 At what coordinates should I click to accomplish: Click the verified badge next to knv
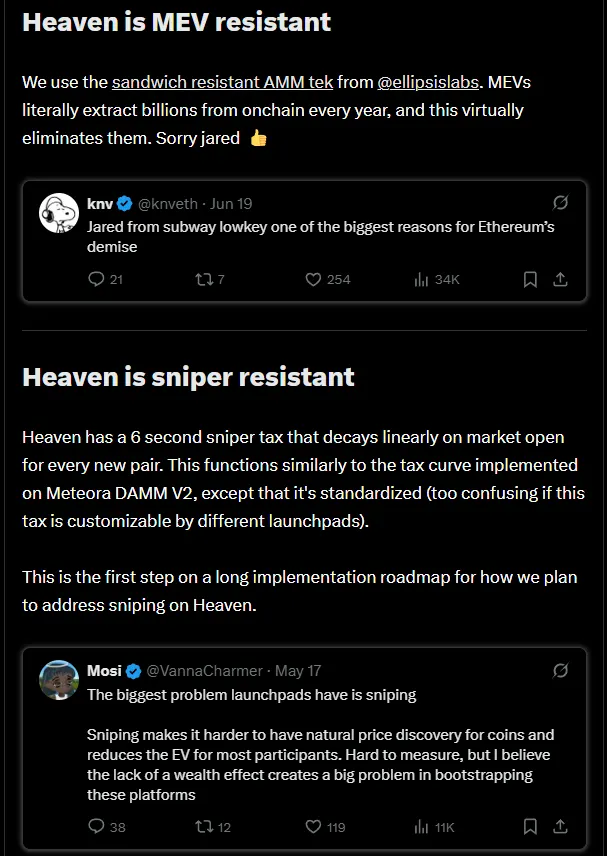123,203
